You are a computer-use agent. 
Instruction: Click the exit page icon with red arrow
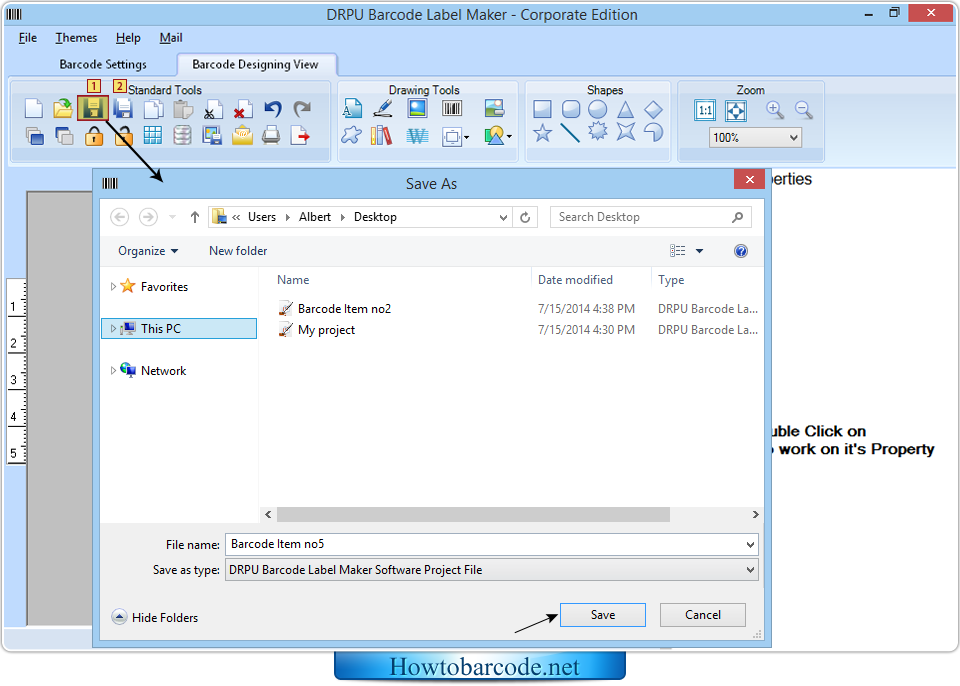point(300,135)
